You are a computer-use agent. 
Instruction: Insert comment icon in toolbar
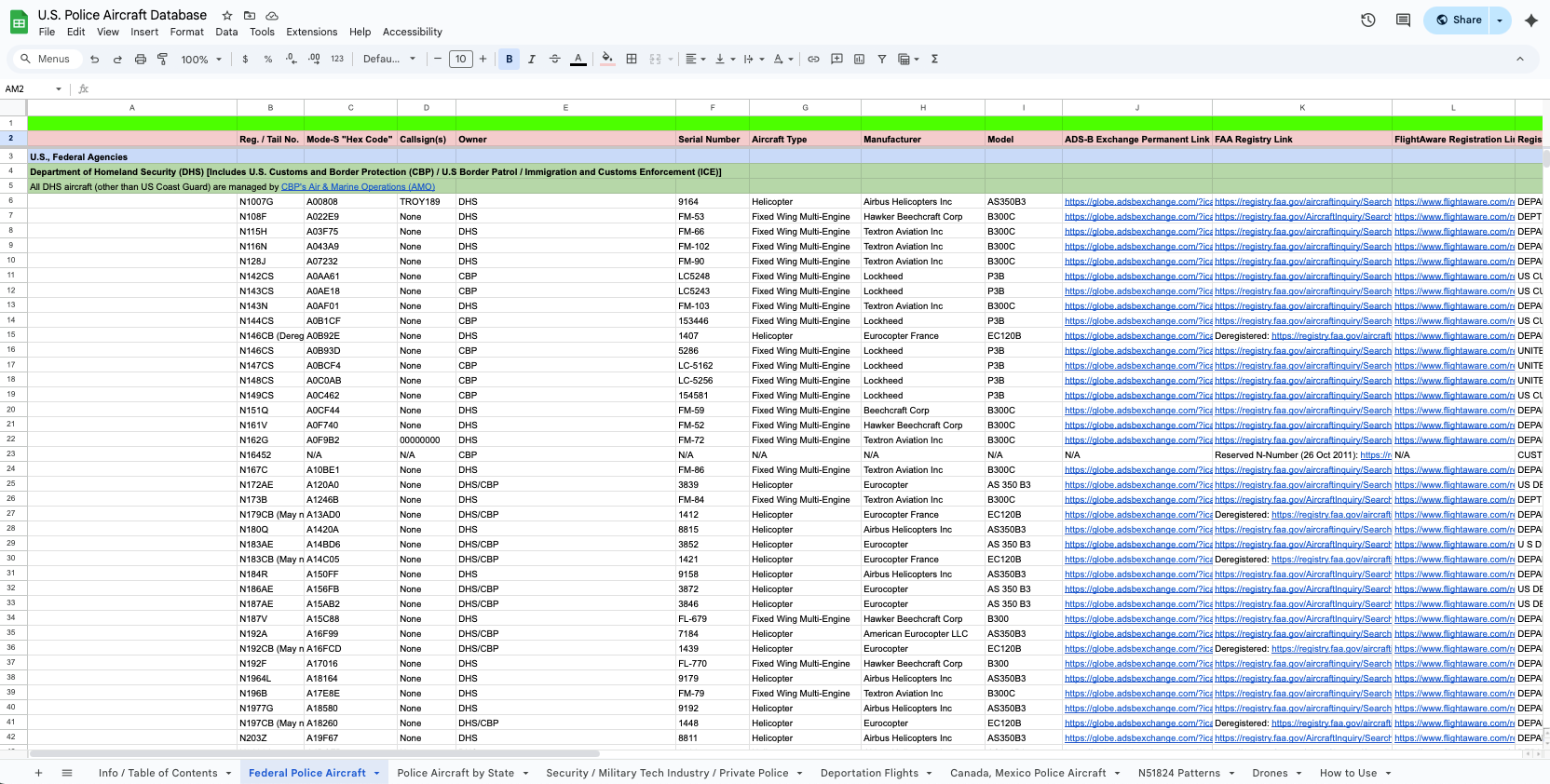pos(836,59)
